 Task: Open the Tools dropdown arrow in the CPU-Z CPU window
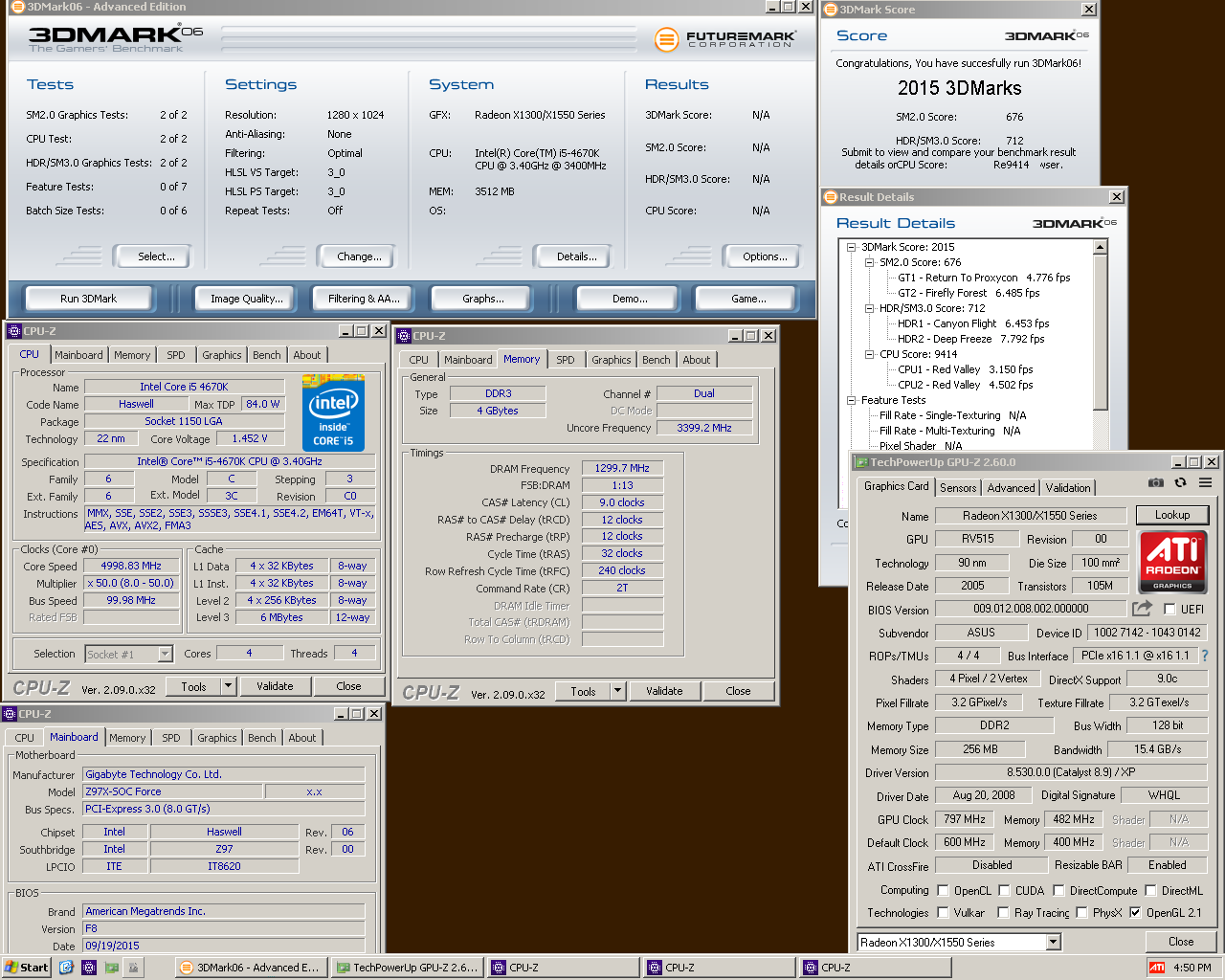click(229, 686)
